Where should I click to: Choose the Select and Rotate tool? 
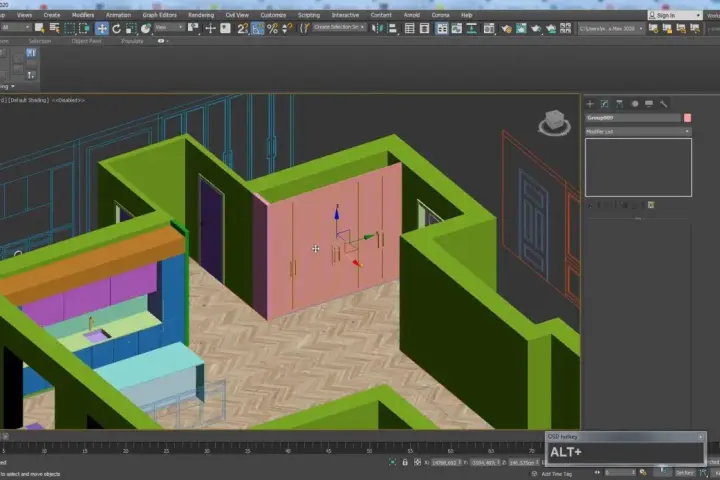coord(116,28)
